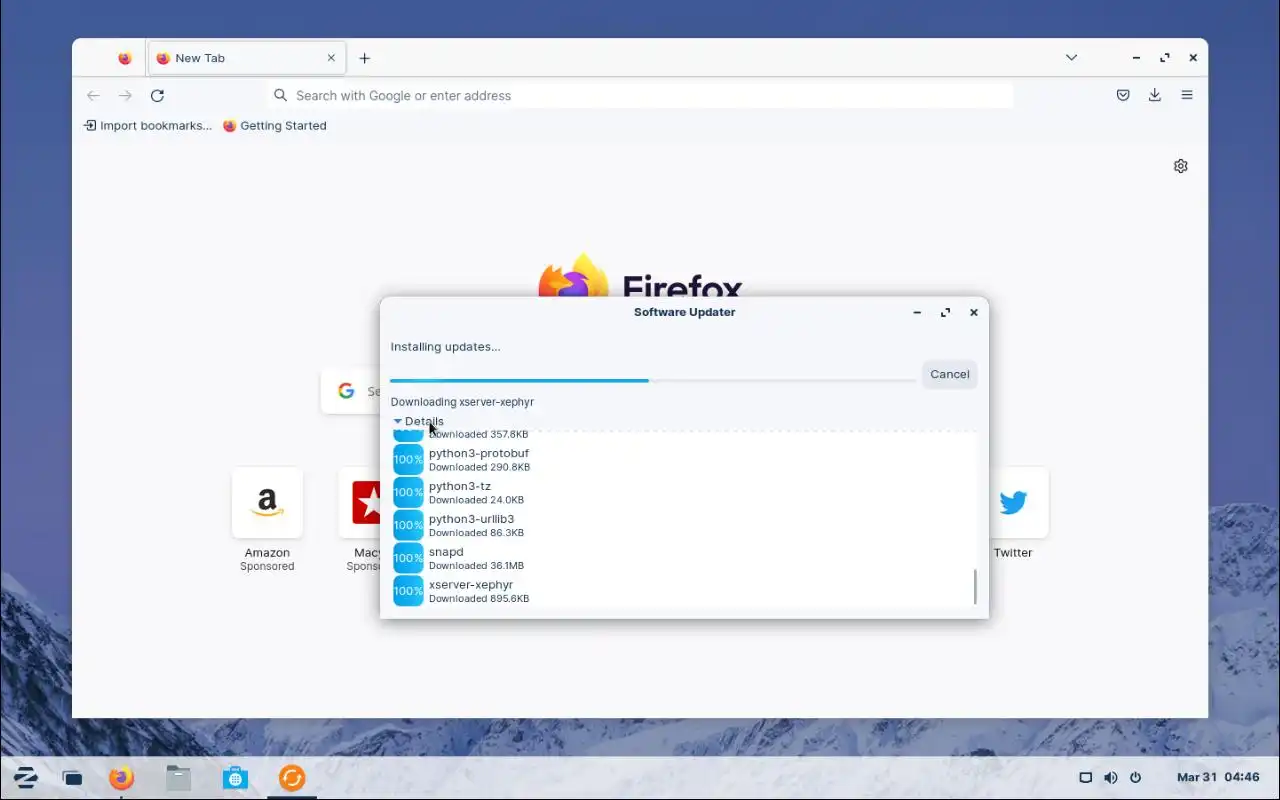Close the Software Updater window
This screenshot has width=1280, height=800.
coord(973,312)
